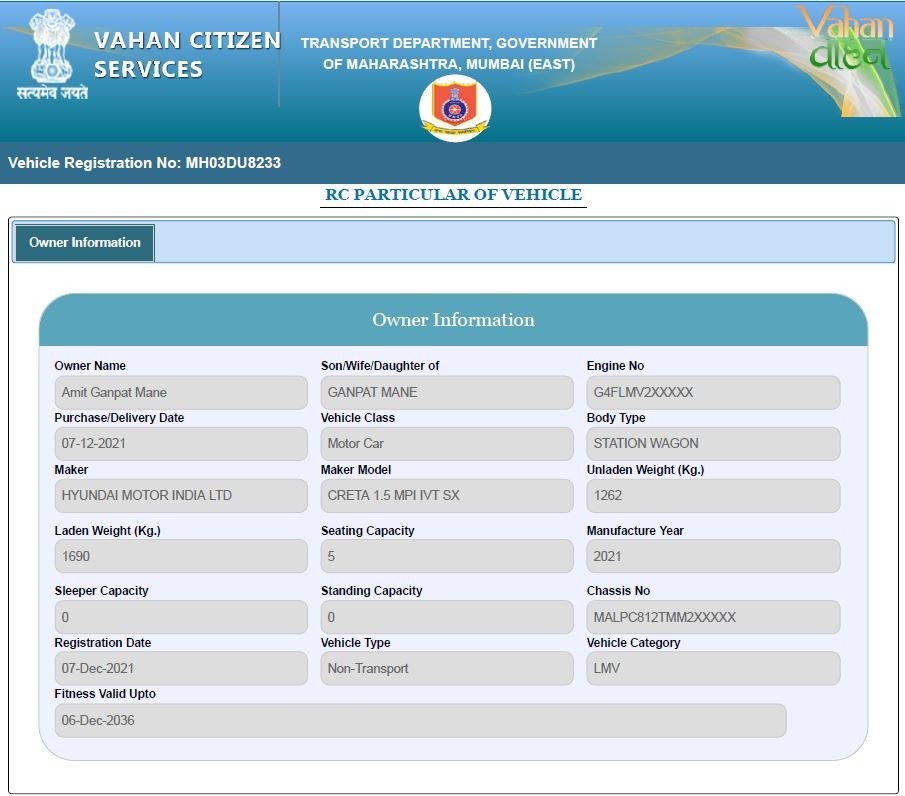Click the Body Type field
Viewport: 905px width, 796px height.
point(713,444)
